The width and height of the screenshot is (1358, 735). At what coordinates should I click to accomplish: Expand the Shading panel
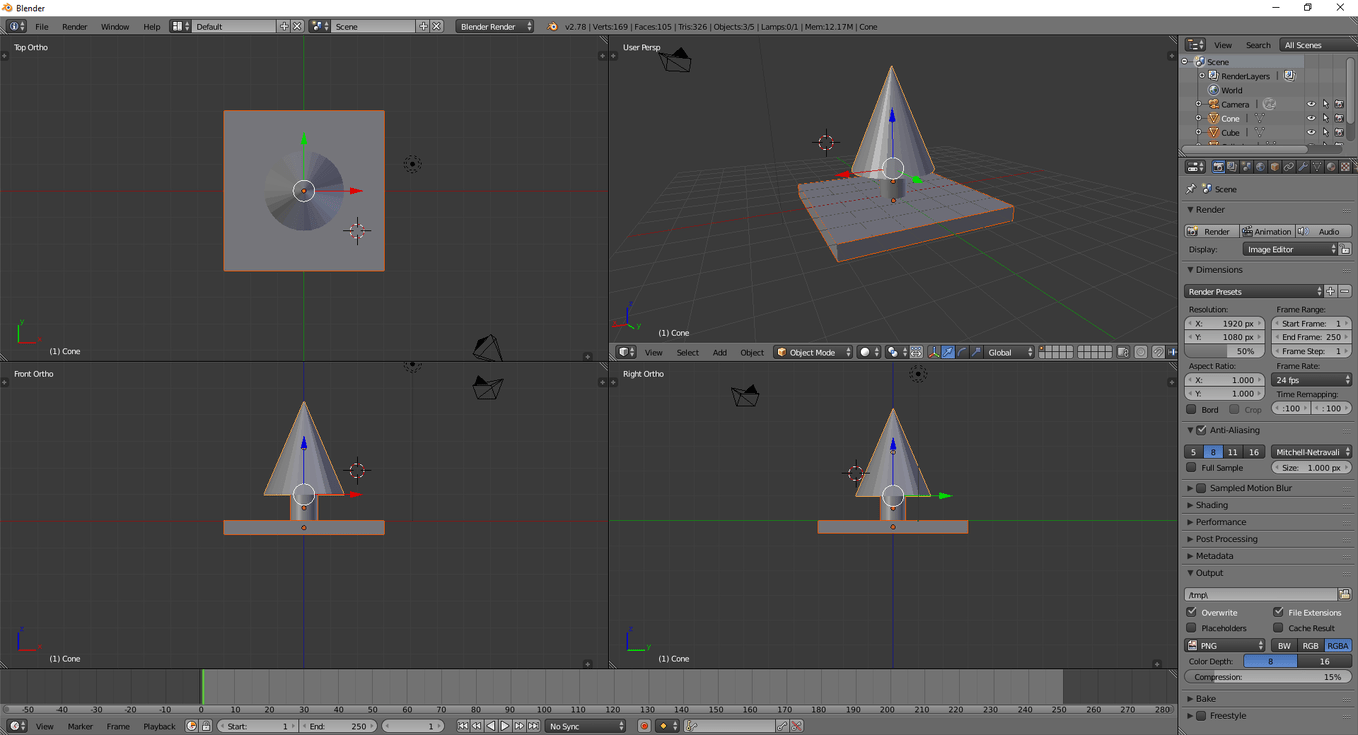pos(1212,505)
